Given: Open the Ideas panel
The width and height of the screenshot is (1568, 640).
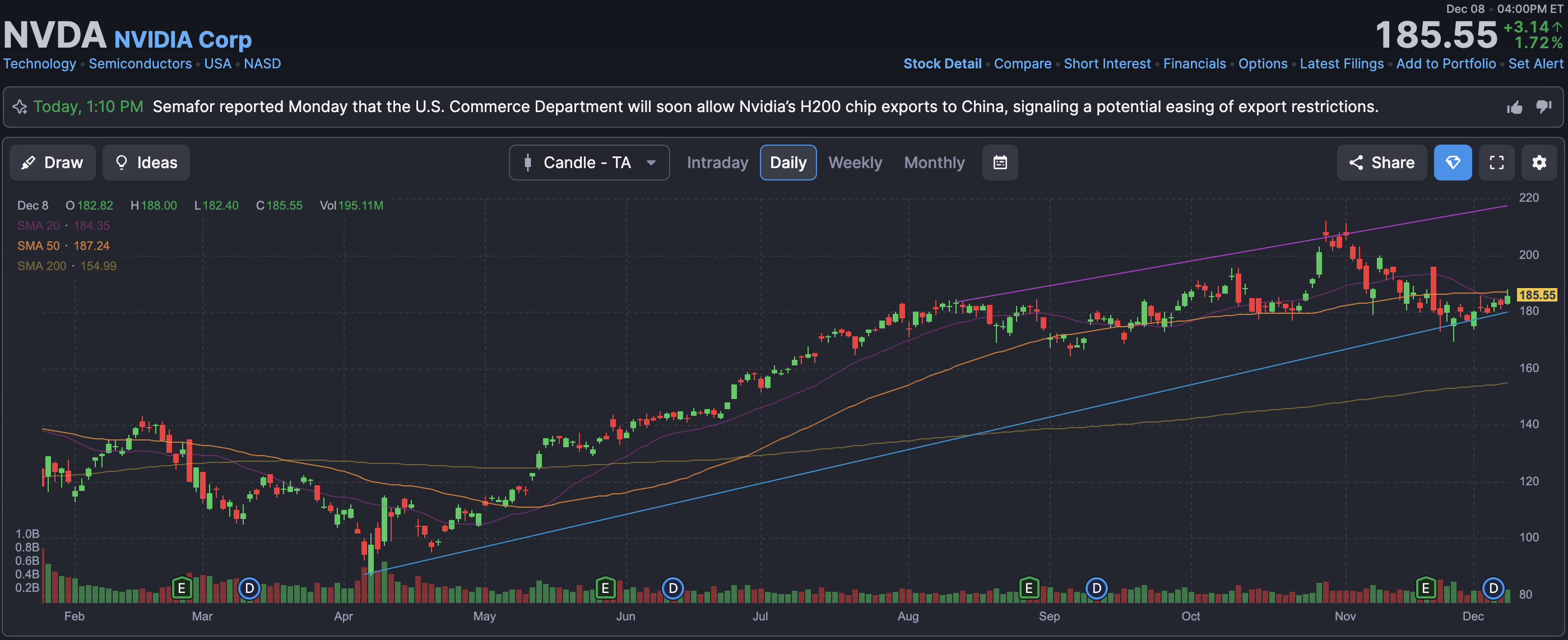Looking at the screenshot, I should (146, 163).
